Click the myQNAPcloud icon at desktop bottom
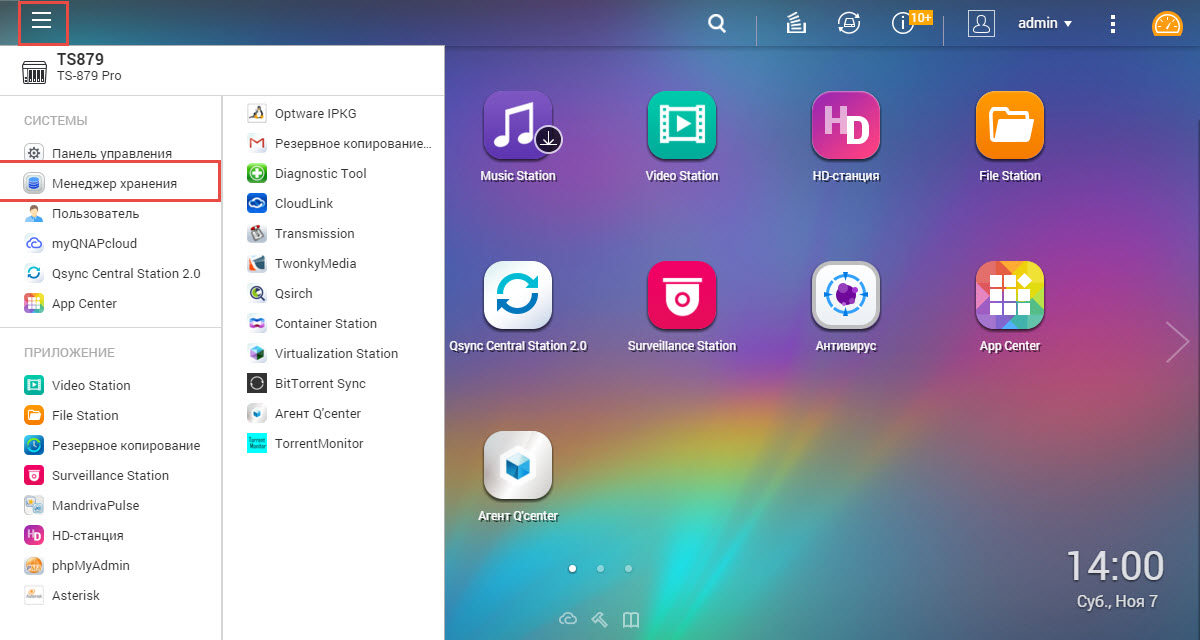Image resolution: width=1200 pixels, height=640 pixels. point(568,620)
